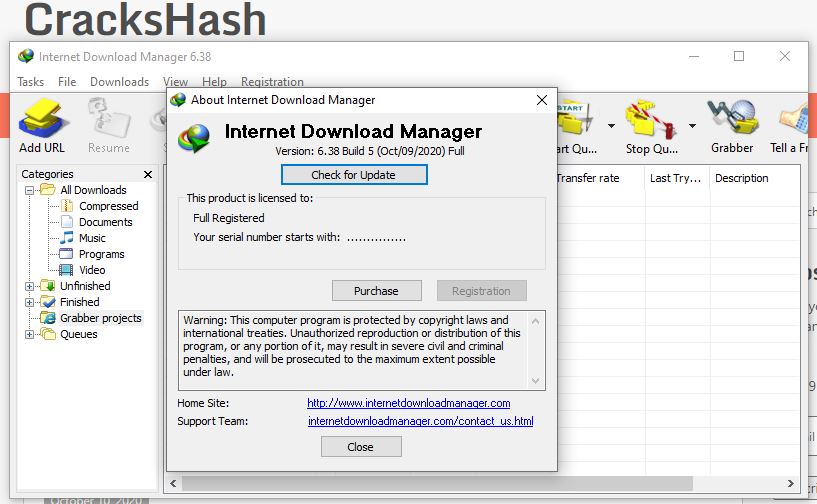The width and height of the screenshot is (817, 504).
Task: Click the Description column header
Action: (742, 178)
